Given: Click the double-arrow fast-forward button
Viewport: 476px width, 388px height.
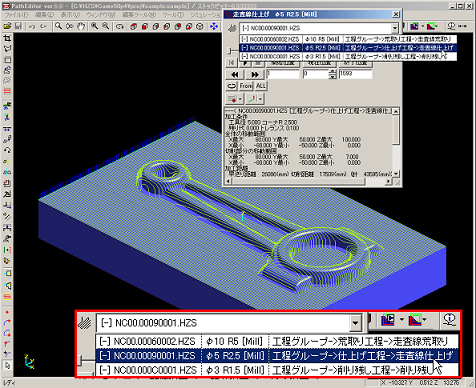Looking at the screenshot, I should click(x=255, y=74).
